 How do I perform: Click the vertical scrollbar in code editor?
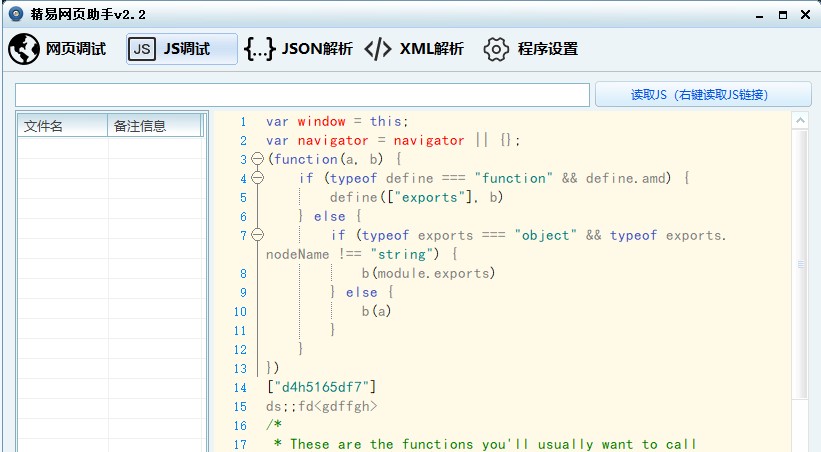pyautogui.click(x=800, y=265)
